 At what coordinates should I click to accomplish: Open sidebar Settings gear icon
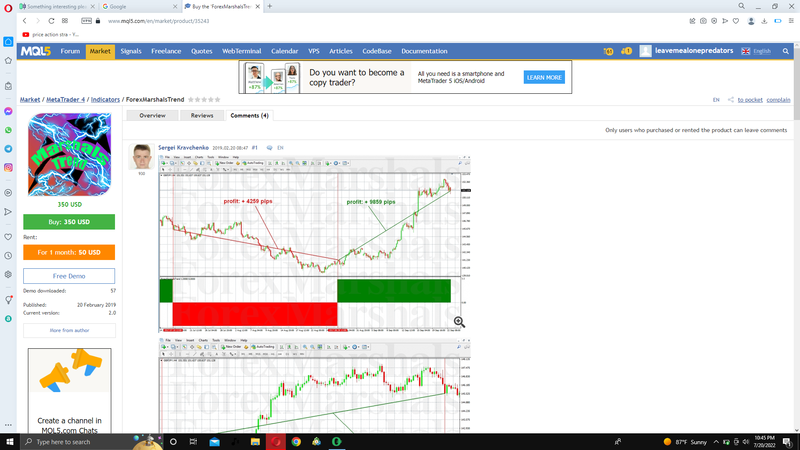[8, 274]
